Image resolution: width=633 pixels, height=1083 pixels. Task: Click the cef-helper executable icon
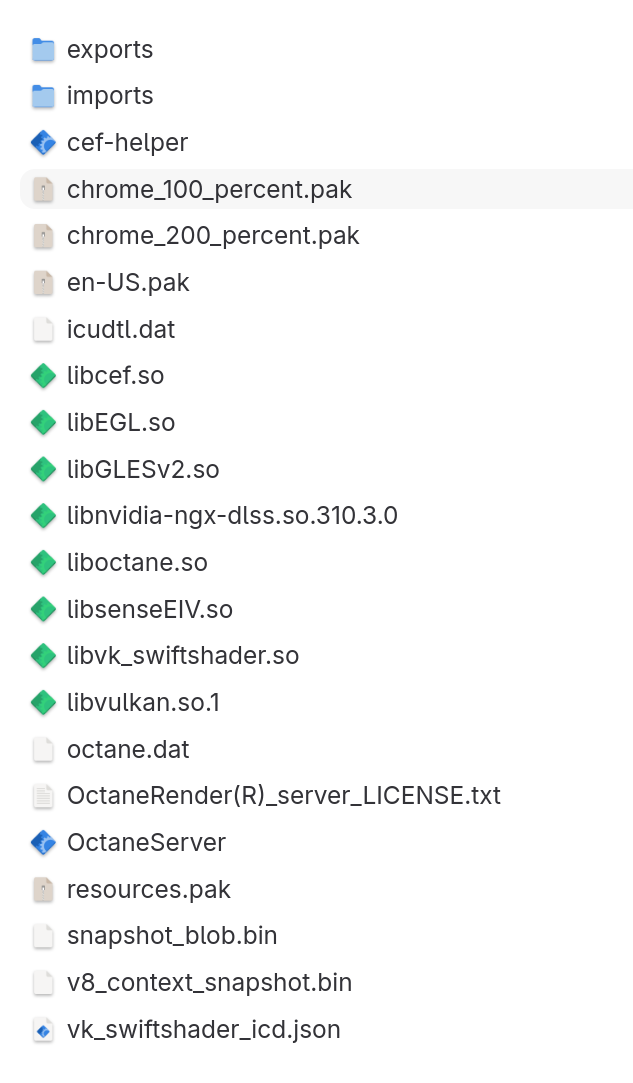pyautogui.click(x=43, y=143)
